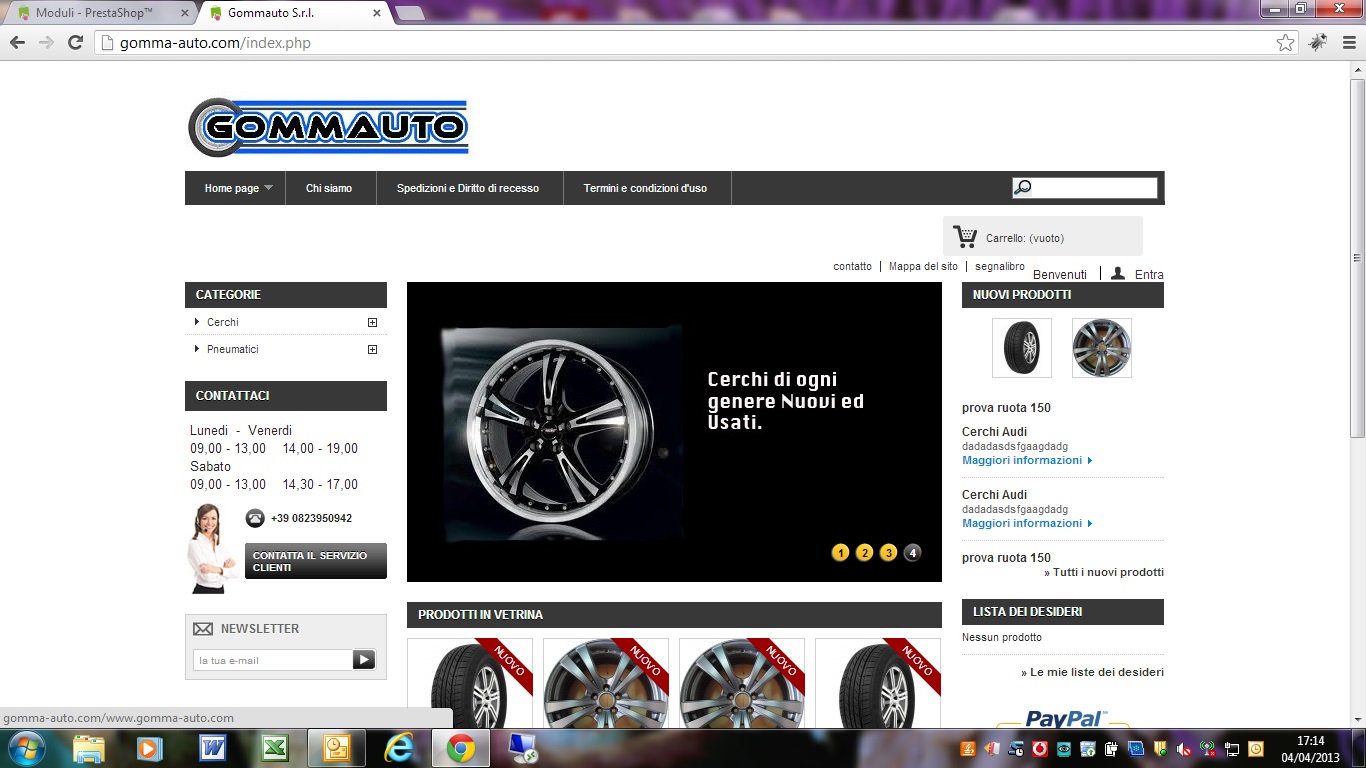Open a new browser tab

coord(410,13)
